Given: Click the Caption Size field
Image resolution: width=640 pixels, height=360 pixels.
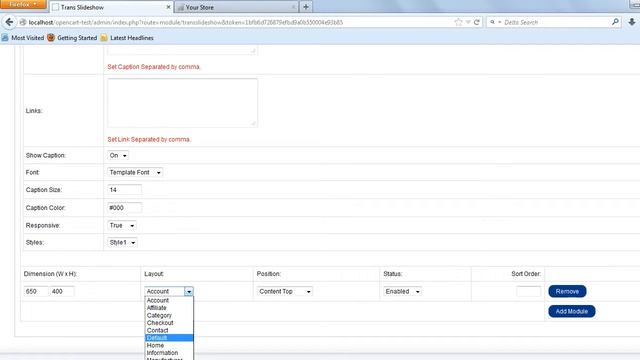Looking at the screenshot, I should pyautogui.click(x=124, y=190).
